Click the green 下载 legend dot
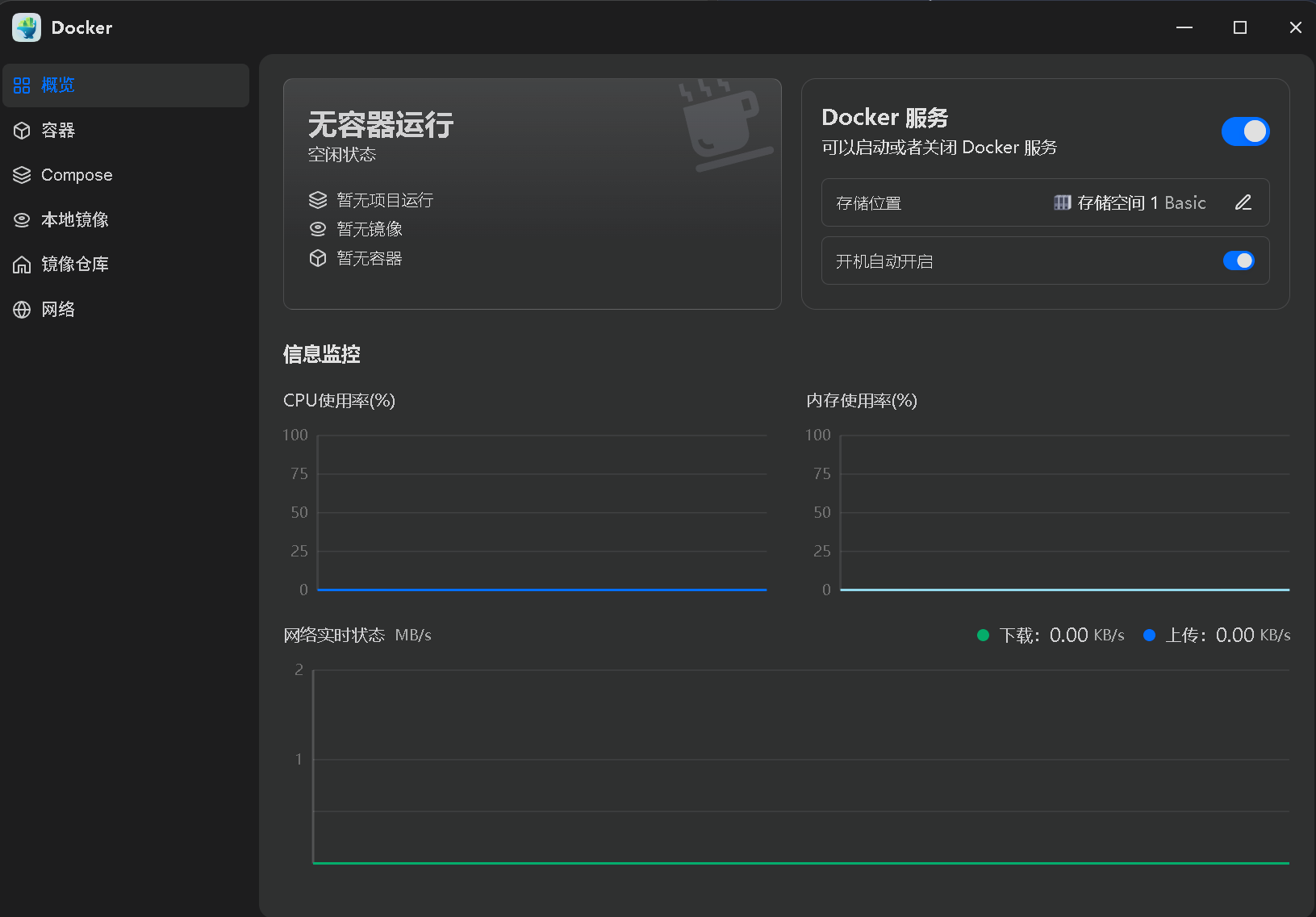Screen dimensions: 1316x917 coord(983,636)
